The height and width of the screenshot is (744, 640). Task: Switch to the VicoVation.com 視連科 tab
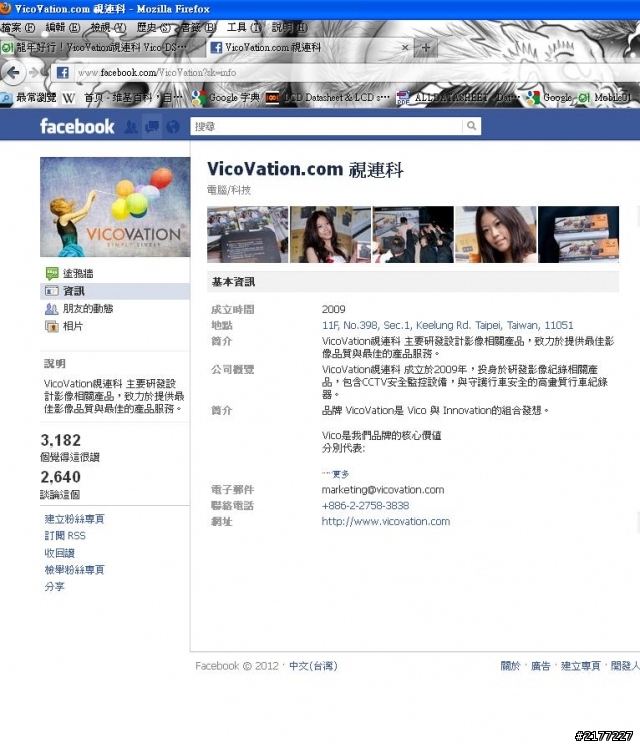pos(311,47)
